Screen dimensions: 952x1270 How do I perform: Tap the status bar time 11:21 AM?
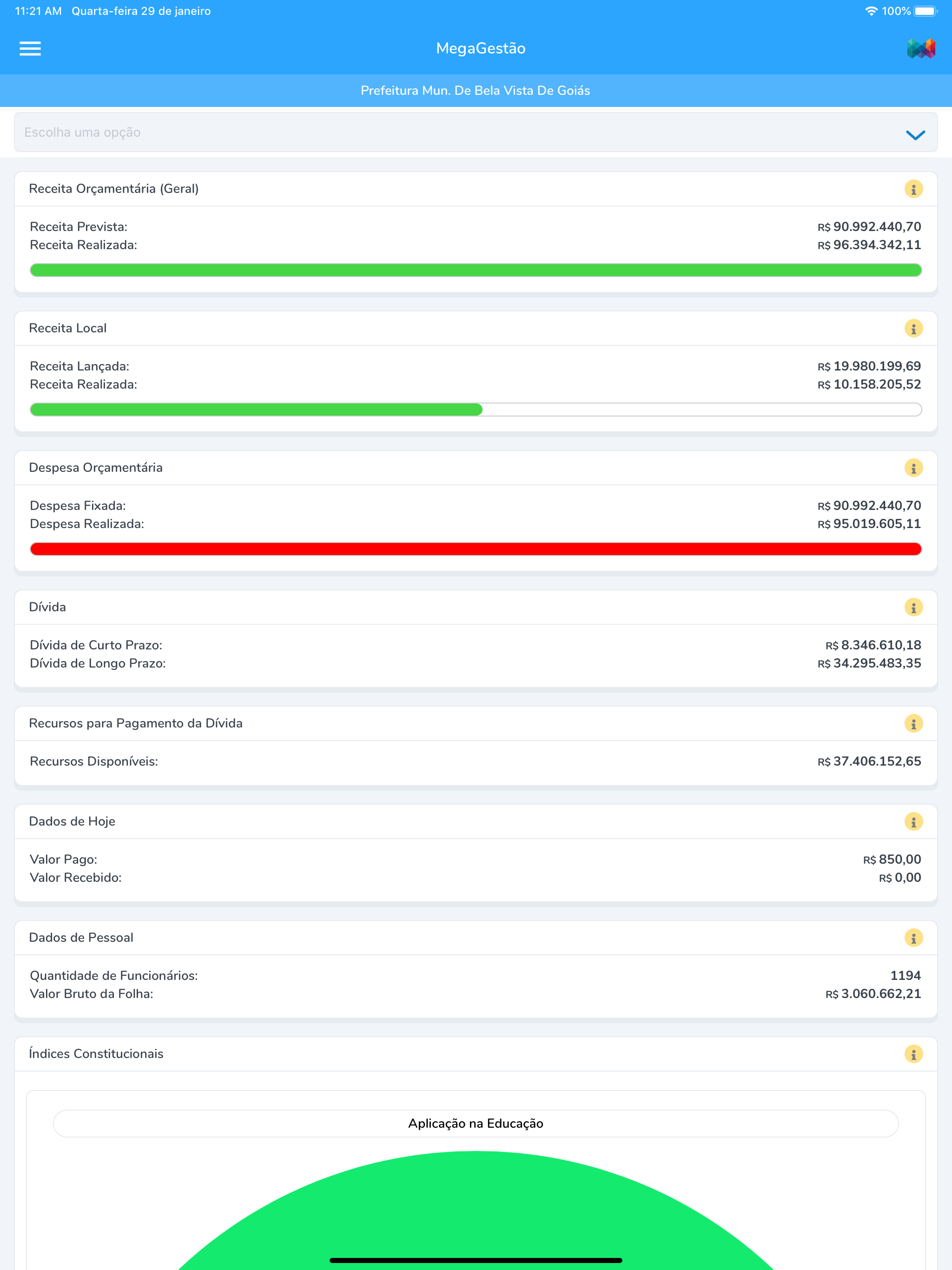pos(39,11)
